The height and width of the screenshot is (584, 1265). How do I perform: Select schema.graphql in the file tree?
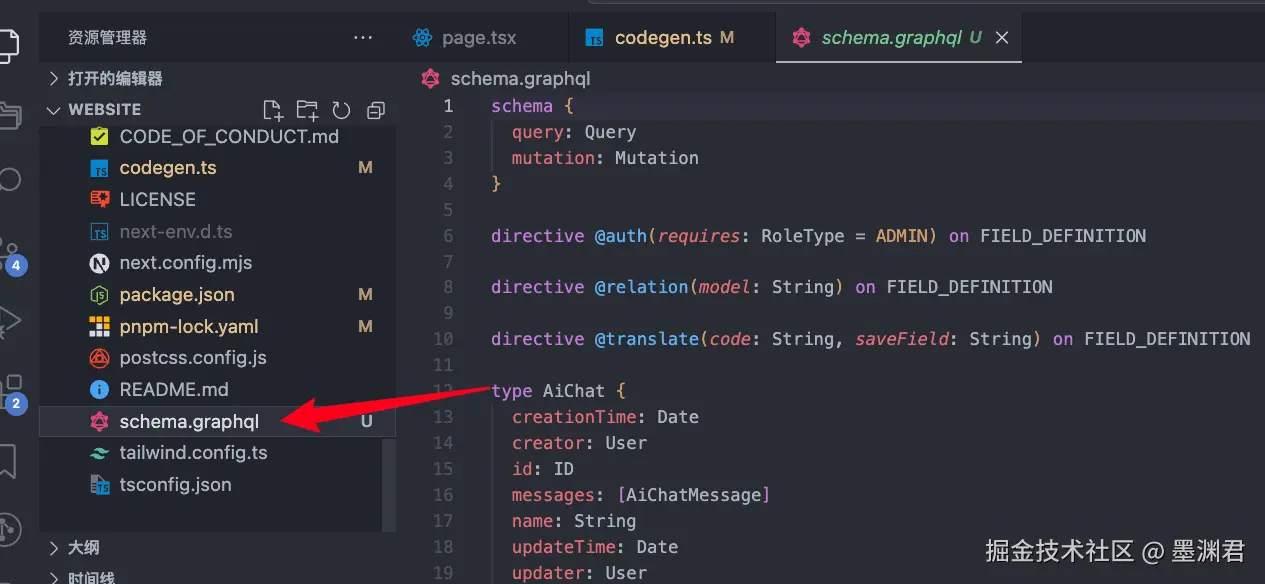(x=218, y=422)
